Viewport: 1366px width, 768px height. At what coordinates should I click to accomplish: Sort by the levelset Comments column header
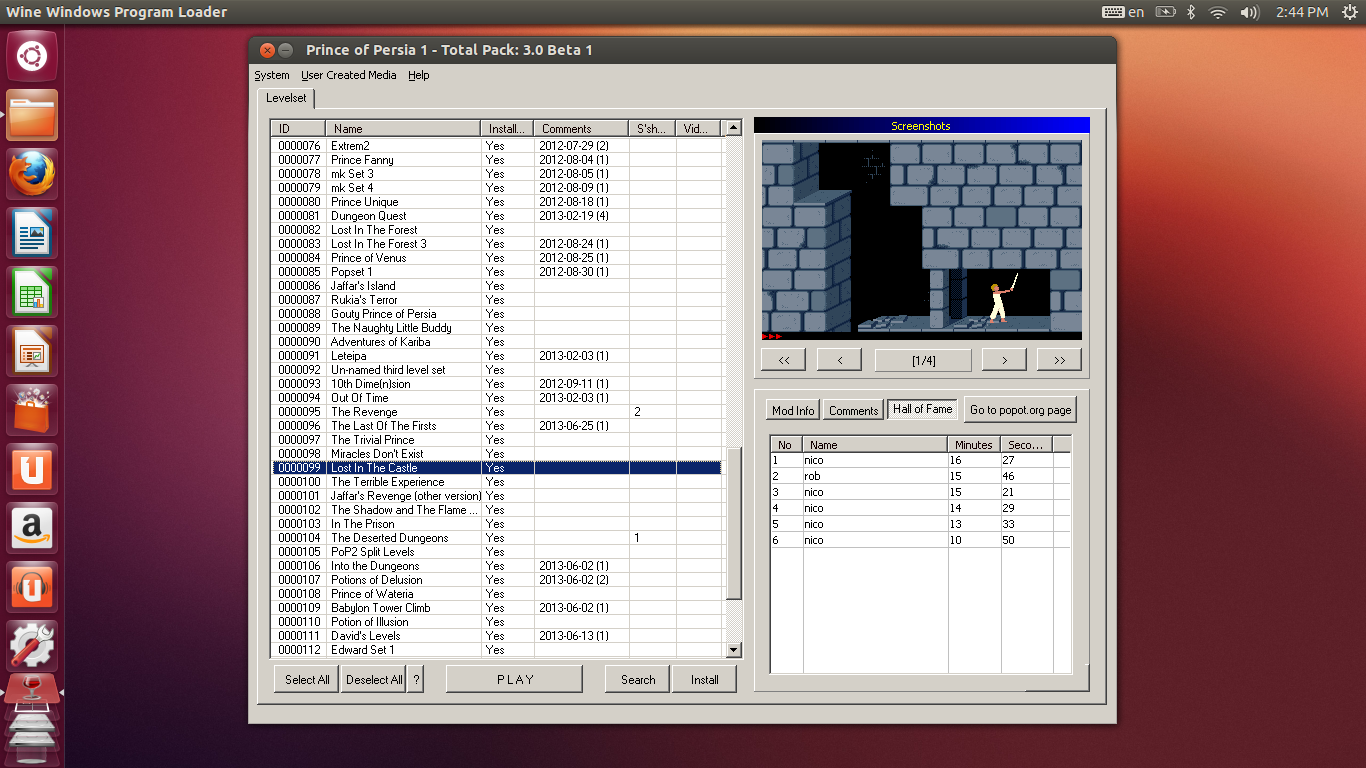[581, 128]
